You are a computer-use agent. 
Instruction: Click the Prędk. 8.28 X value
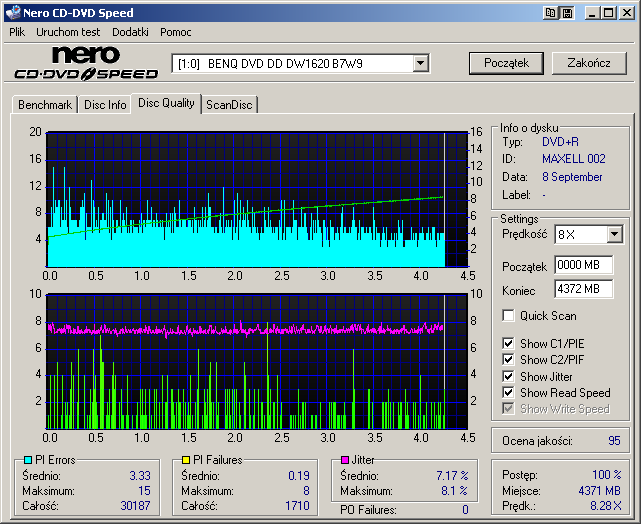pyautogui.click(x=605, y=506)
